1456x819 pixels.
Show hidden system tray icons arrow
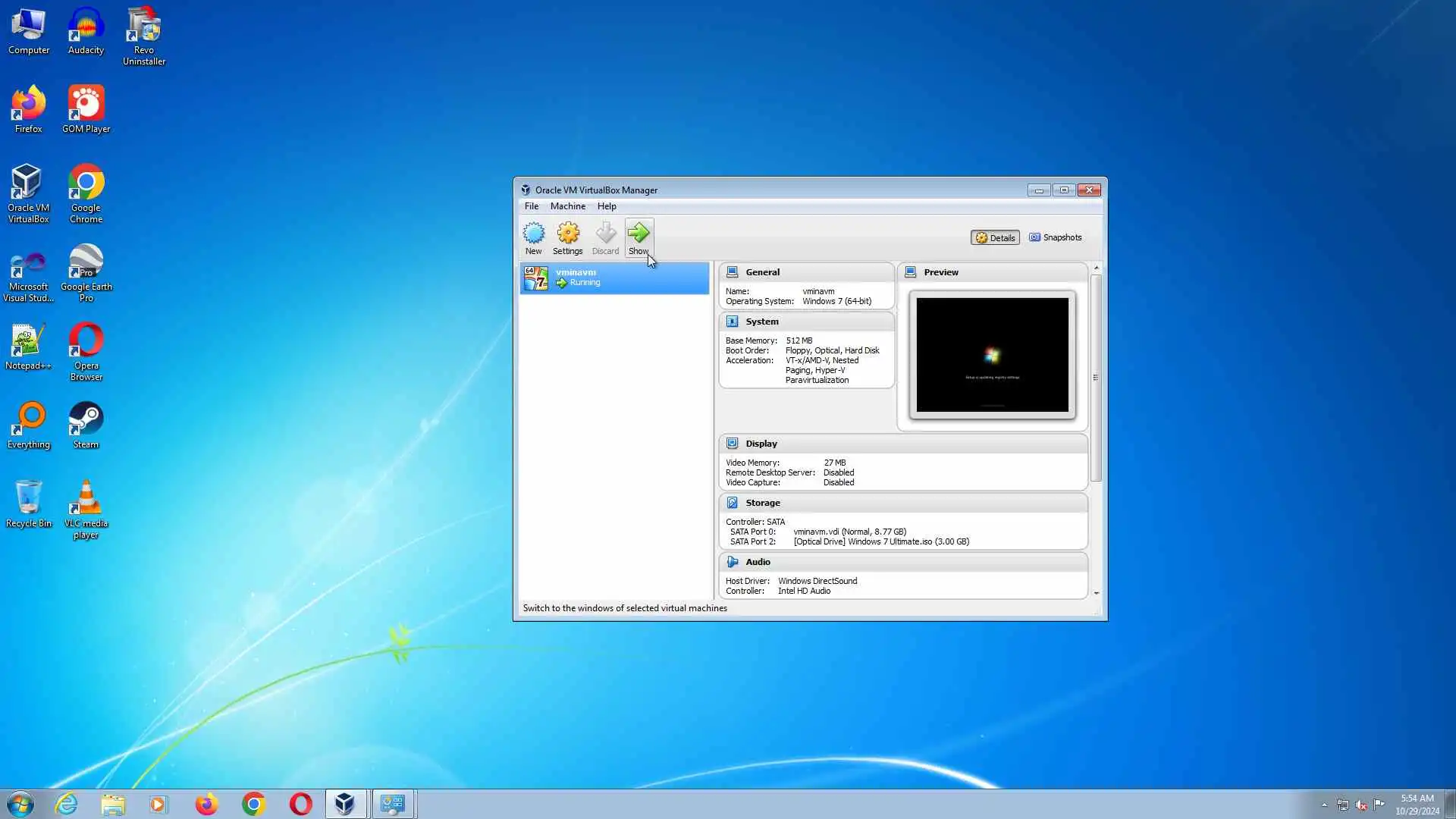[x=1324, y=805]
